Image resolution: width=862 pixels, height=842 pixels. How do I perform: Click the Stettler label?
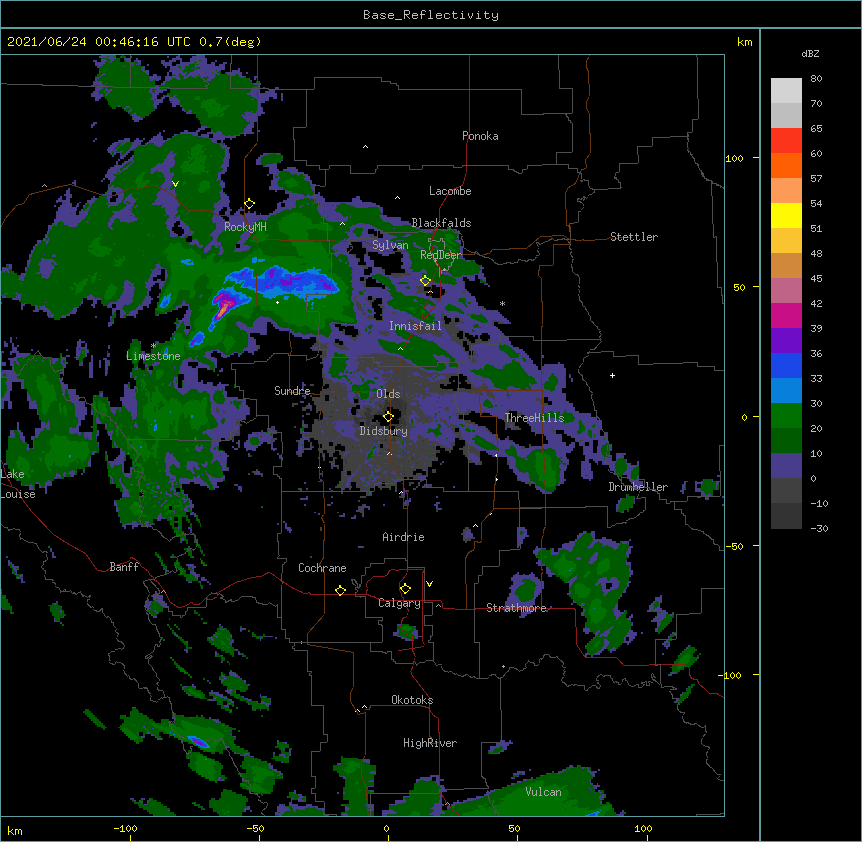[x=634, y=237]
